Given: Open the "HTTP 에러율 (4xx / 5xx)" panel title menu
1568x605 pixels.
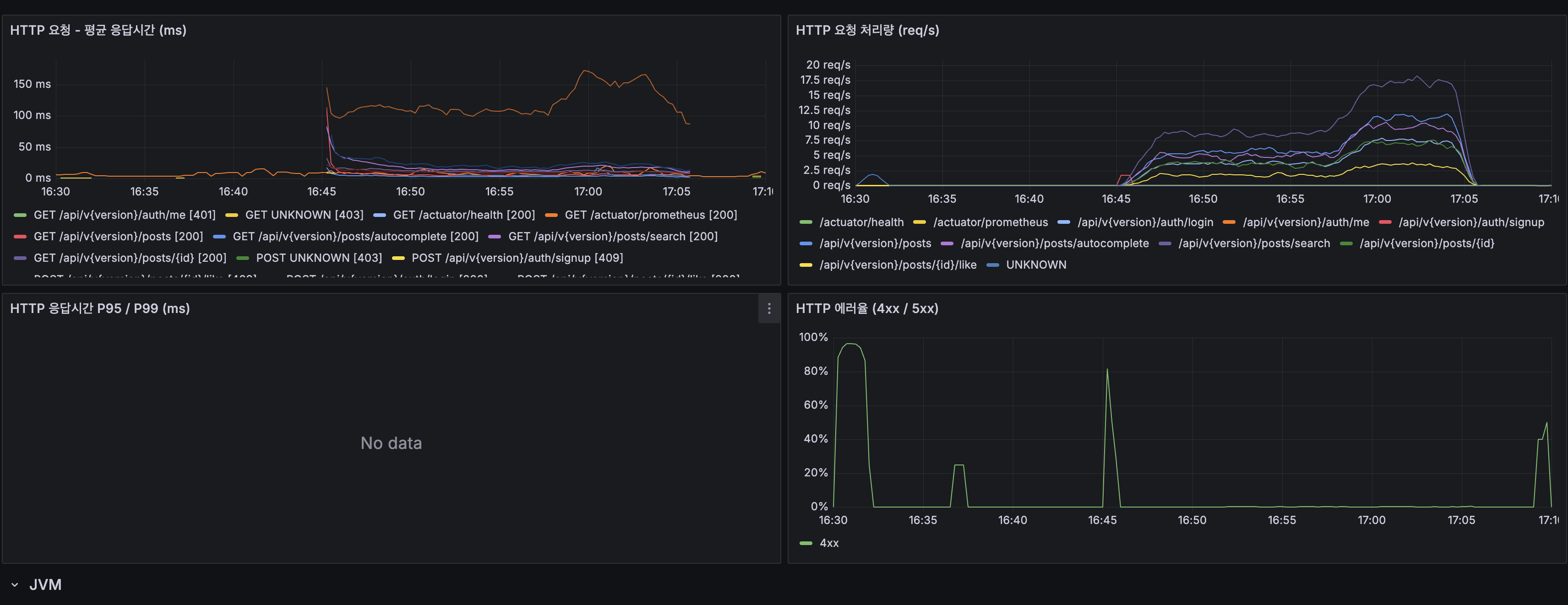Looking at the screenshot, I should [867, 308].
